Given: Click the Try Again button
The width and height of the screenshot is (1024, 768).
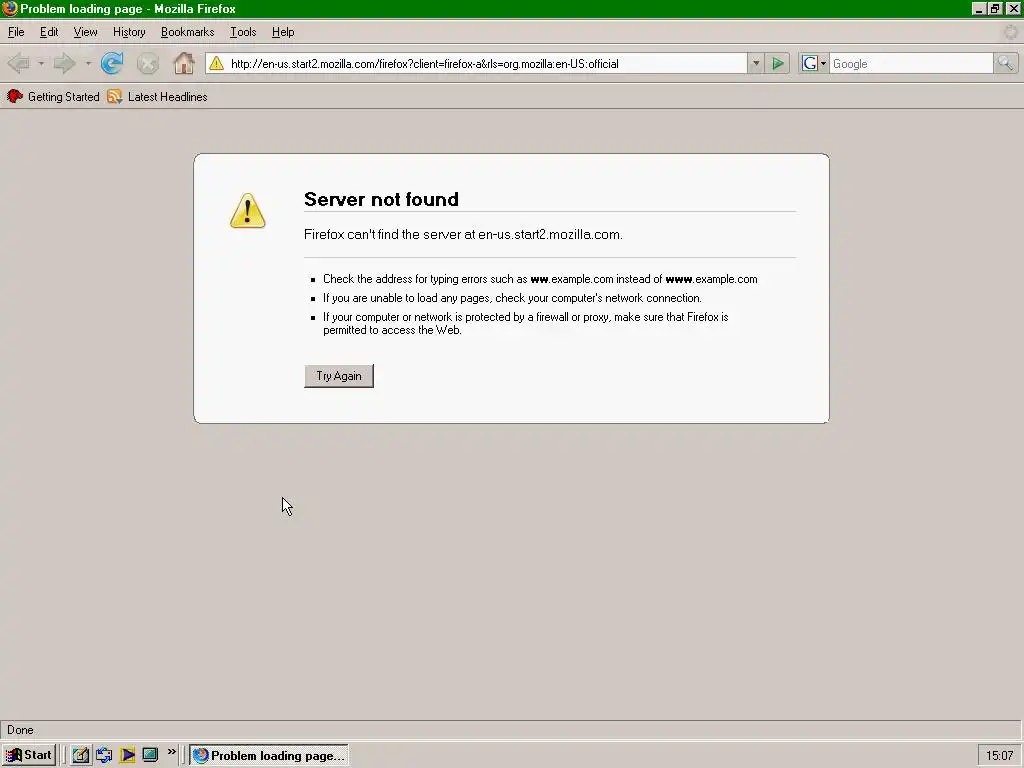Looking at the screenshot, I should pos(339,376).
